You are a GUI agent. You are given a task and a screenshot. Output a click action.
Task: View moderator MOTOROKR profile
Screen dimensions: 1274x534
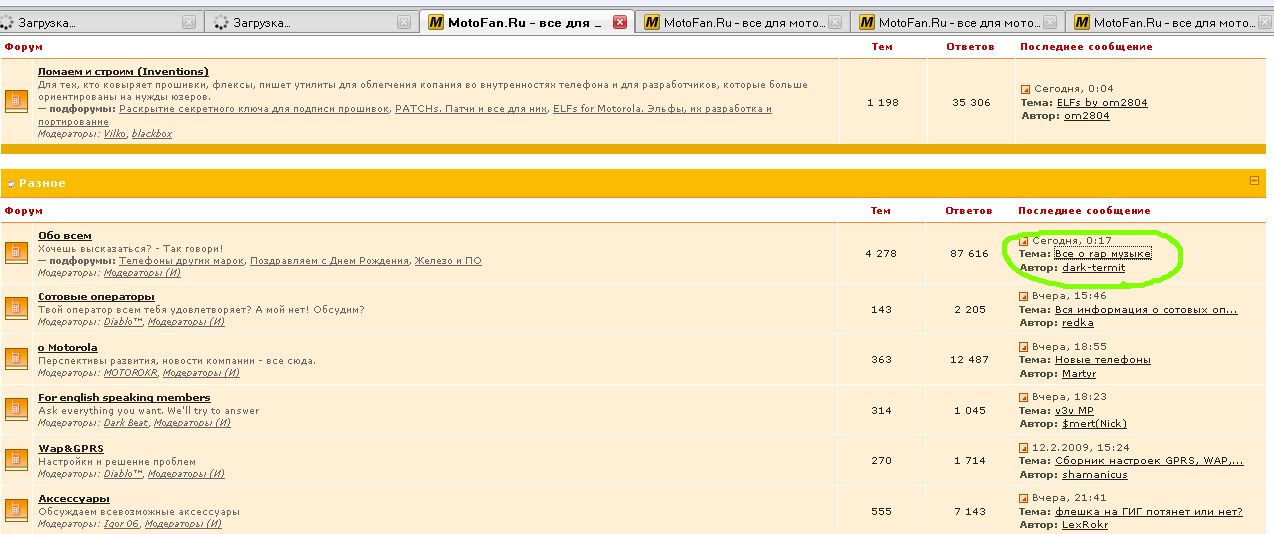point(130,373)
